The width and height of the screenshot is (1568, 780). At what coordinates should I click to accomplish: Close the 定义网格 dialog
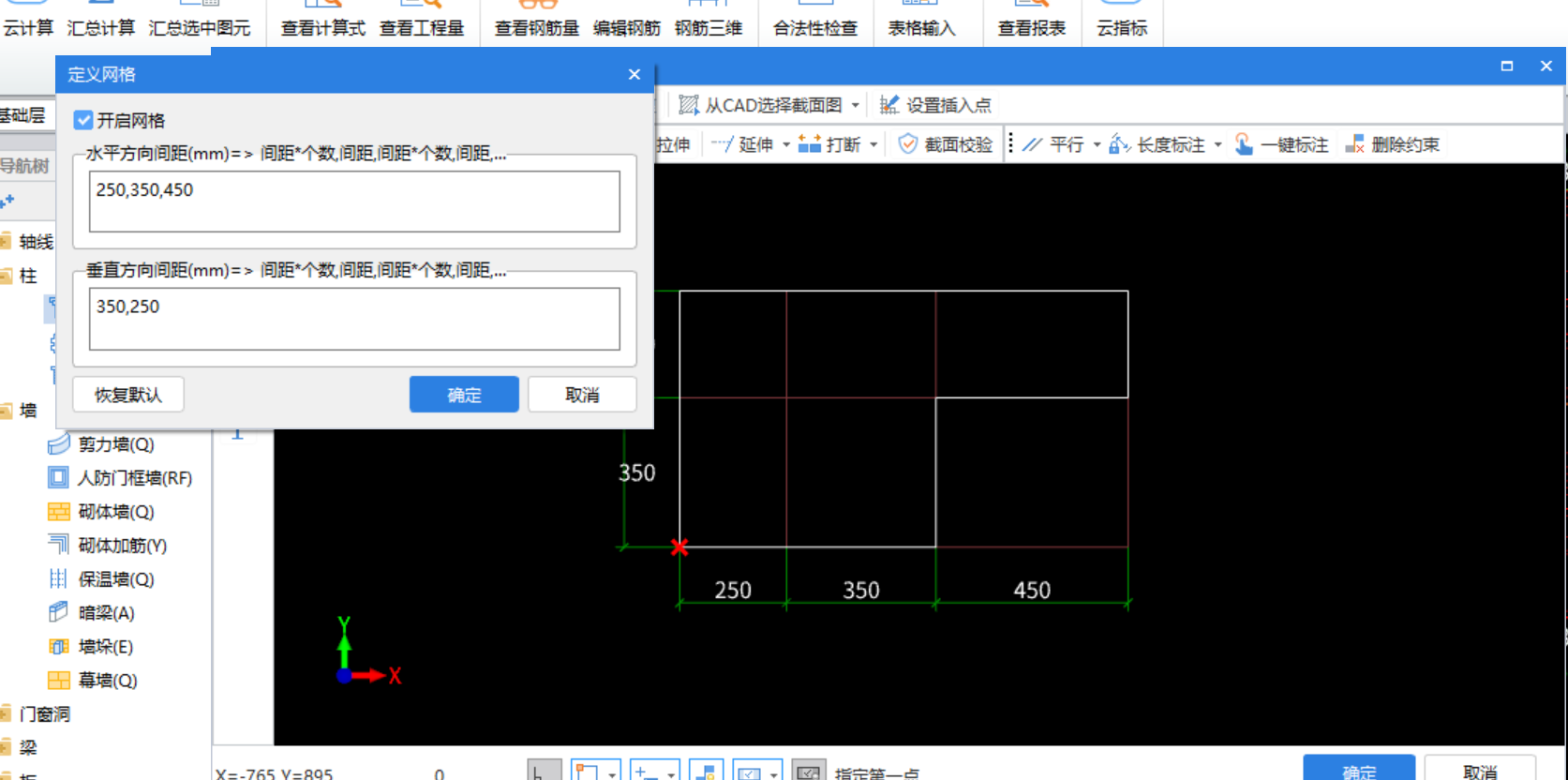(635, 74)
